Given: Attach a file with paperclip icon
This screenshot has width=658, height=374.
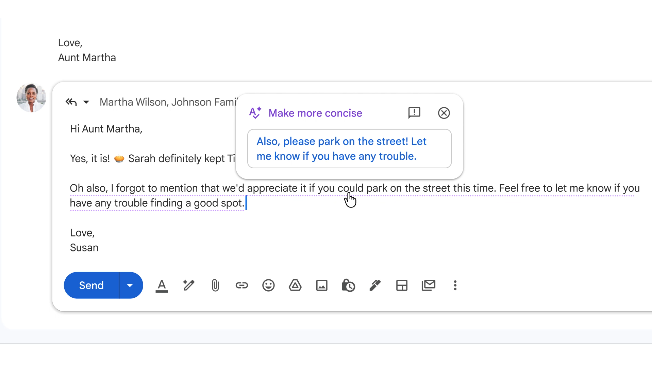Looking at the screenshot, I should pyautogui.click(x=215, y=285).
